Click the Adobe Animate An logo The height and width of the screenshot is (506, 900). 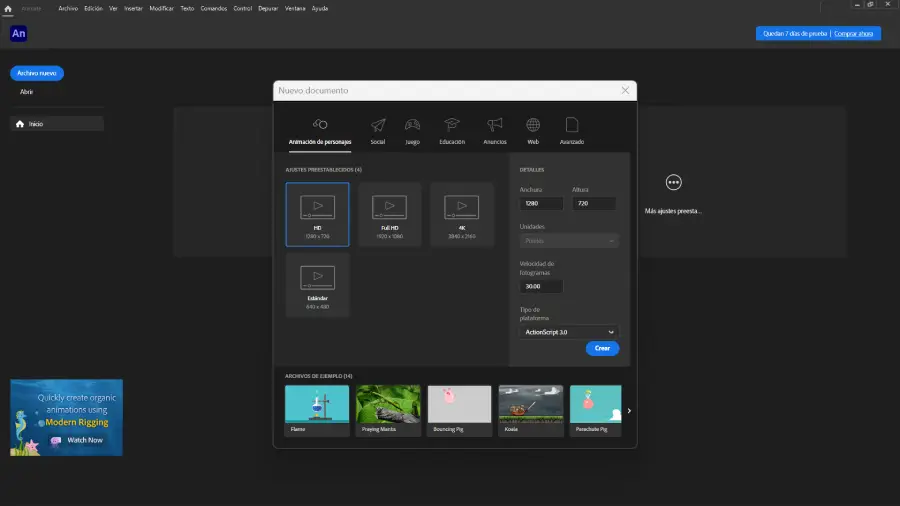click(x=18, y=33)
